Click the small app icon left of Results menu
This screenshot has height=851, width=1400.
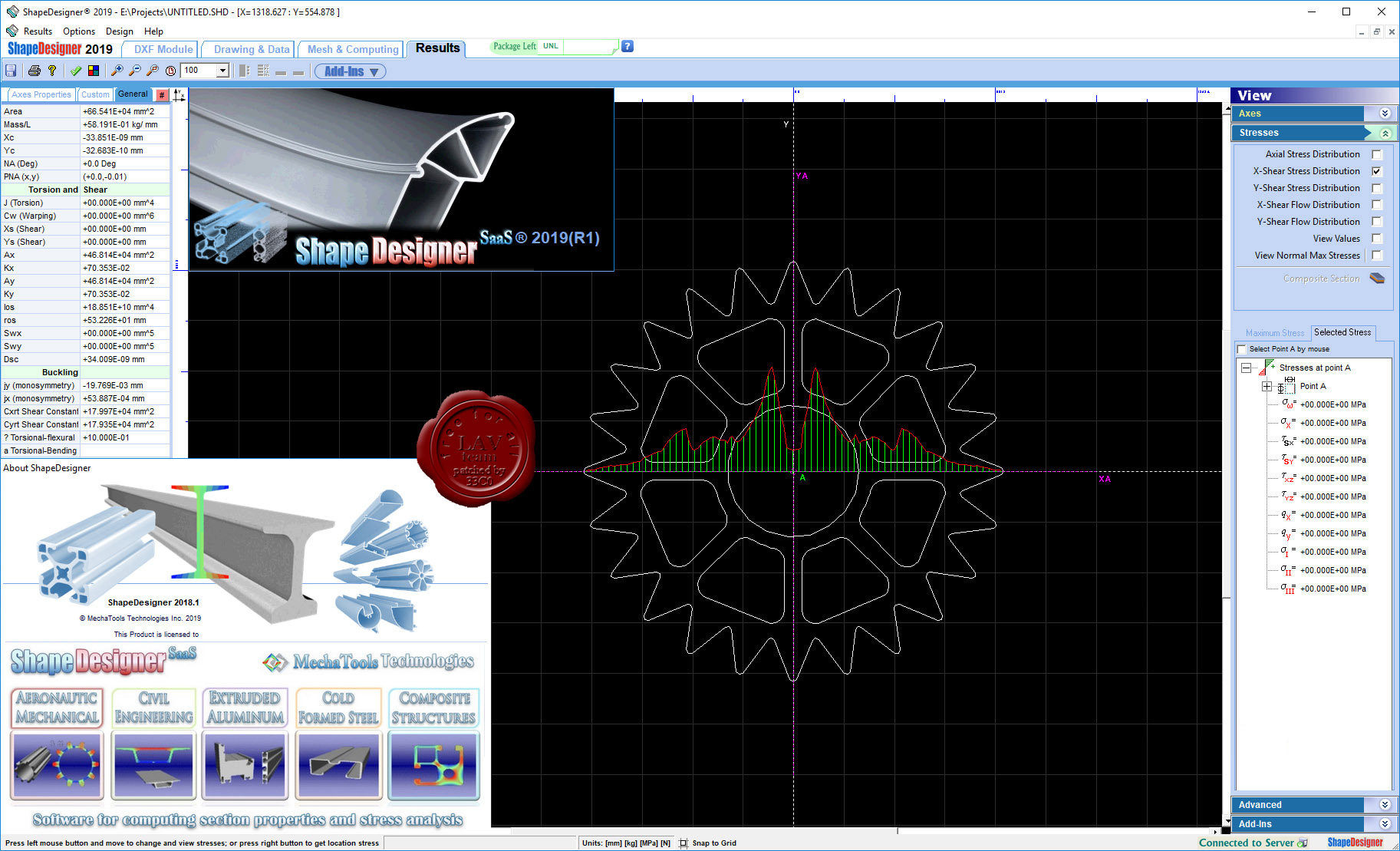pyautogui.click(x=12, y=31)
